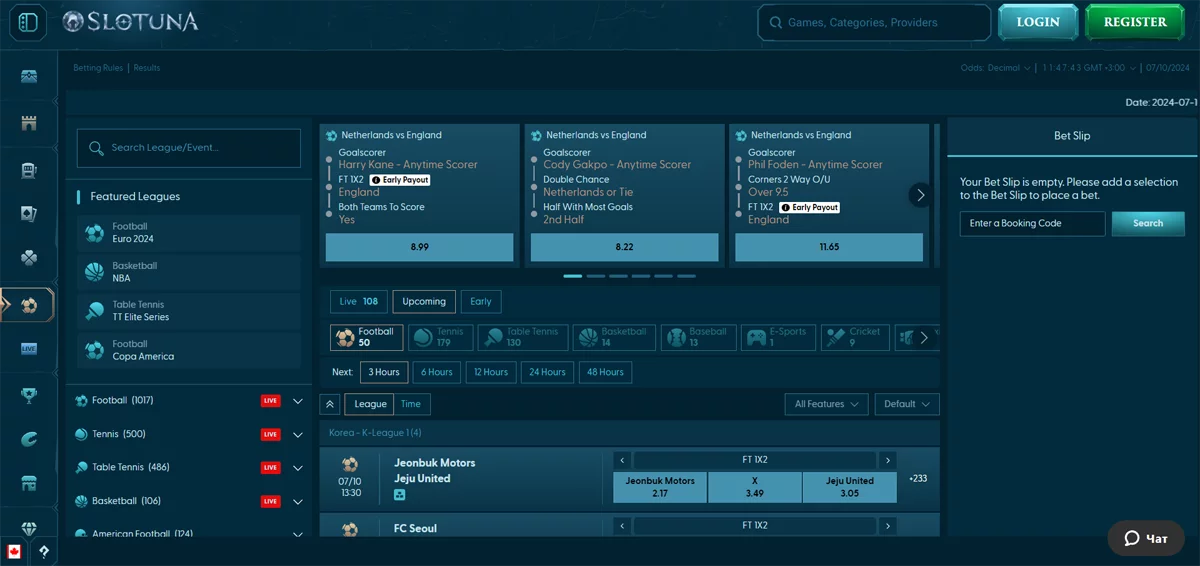The image size is (1200, 566).
Task: Select the Cricket 9 sport filter
Action: pyautogui.click(x=855, y=337)
